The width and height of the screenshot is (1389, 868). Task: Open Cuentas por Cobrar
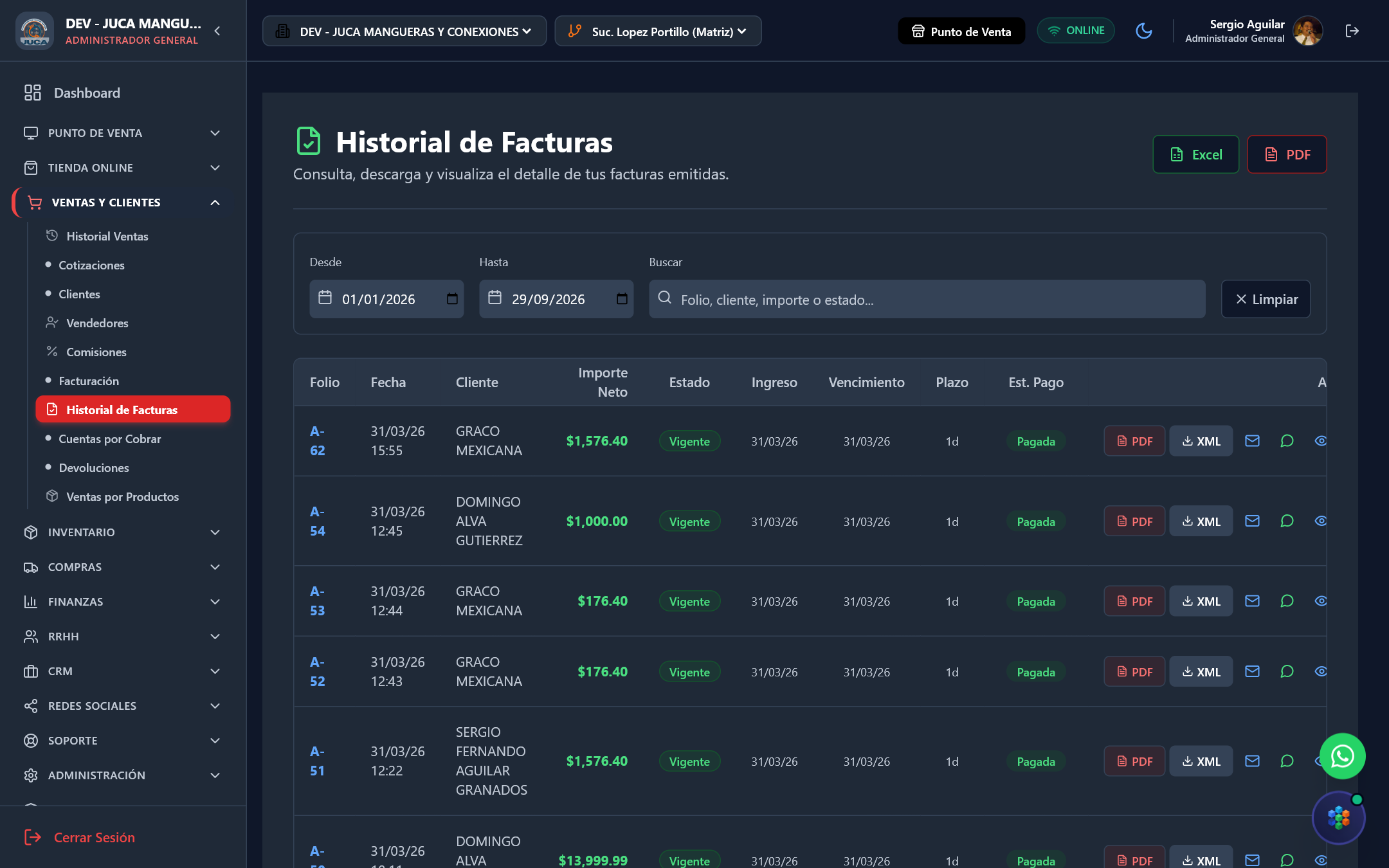pyautogui.click(x=133, y=439)
